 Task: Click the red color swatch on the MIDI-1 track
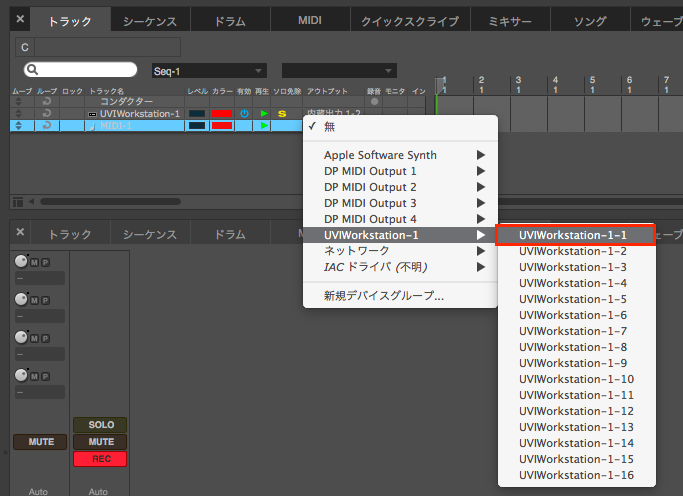(x=222, y=126)
